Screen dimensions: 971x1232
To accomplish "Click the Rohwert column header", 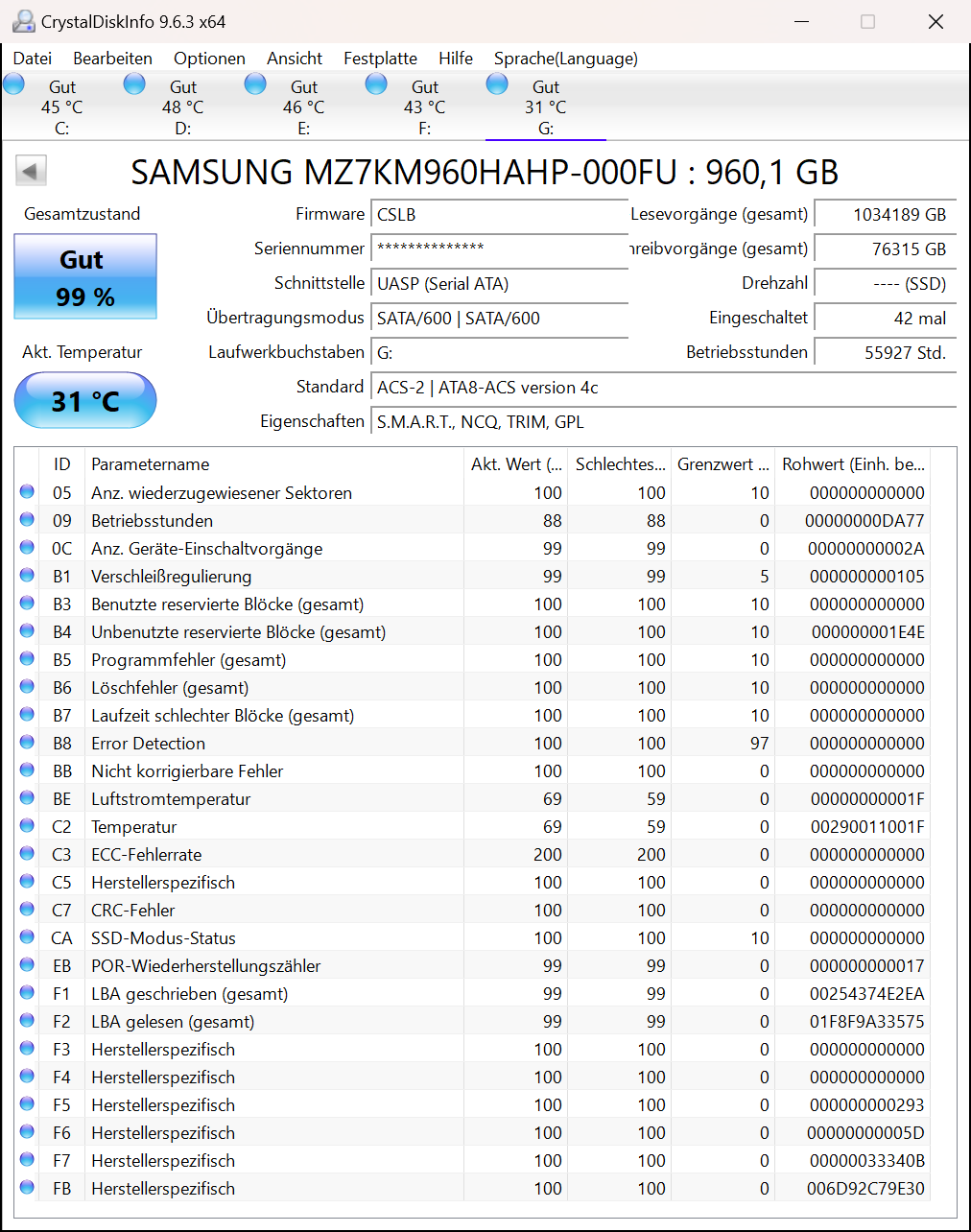I will click(x=853, y=463).
